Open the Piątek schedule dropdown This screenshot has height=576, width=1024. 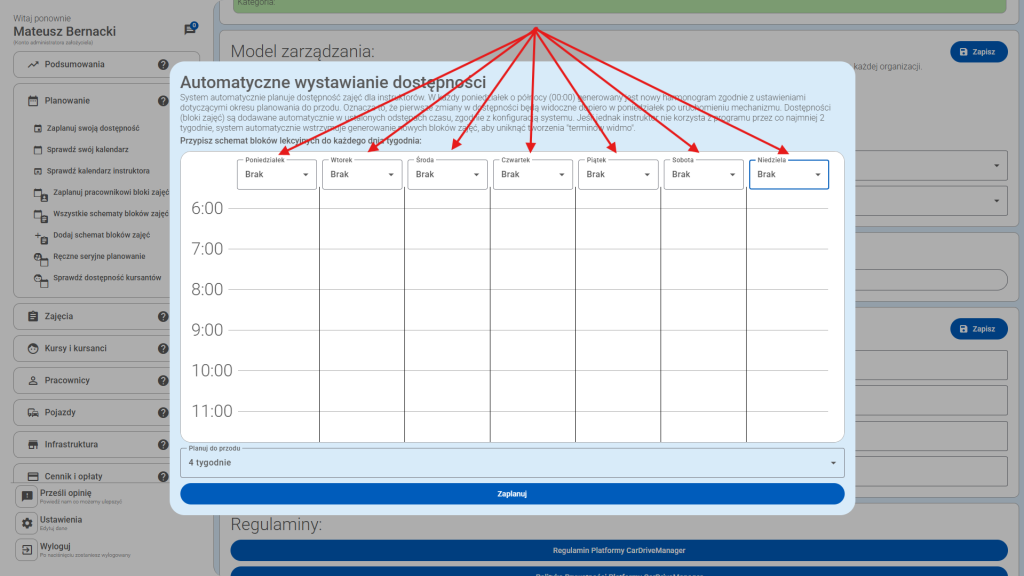coord(618,175)
